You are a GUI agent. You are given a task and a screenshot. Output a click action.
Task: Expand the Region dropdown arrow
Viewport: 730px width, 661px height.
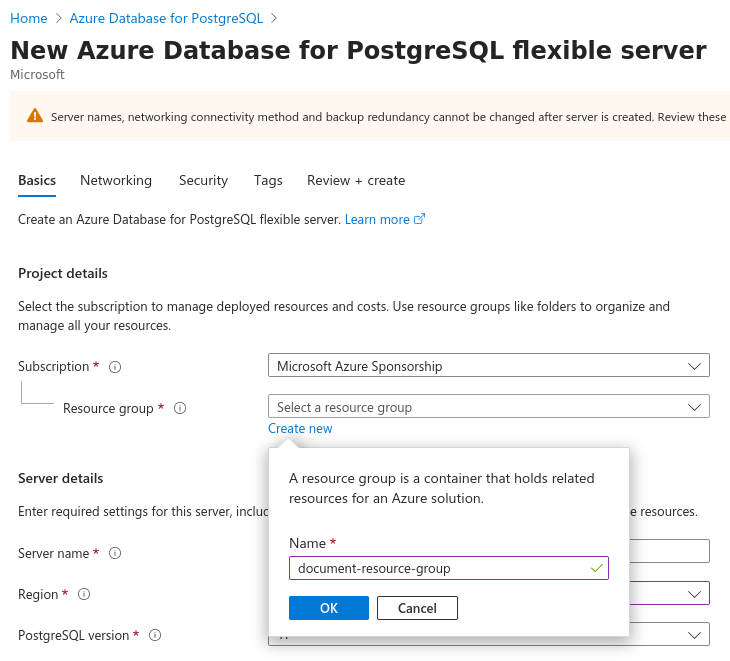pos(694,594)
